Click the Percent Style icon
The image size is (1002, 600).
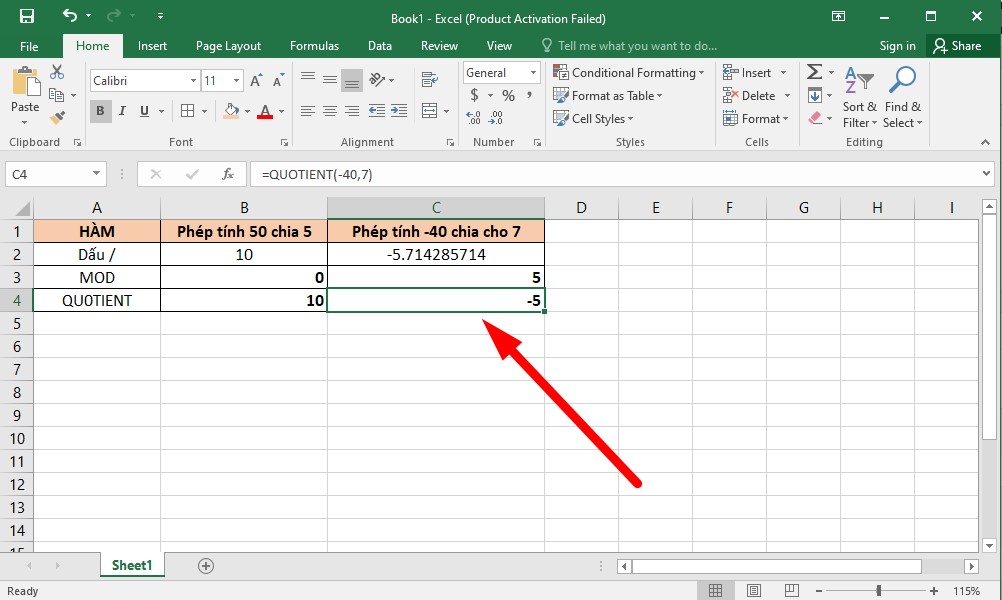click(x=507, y=95)
